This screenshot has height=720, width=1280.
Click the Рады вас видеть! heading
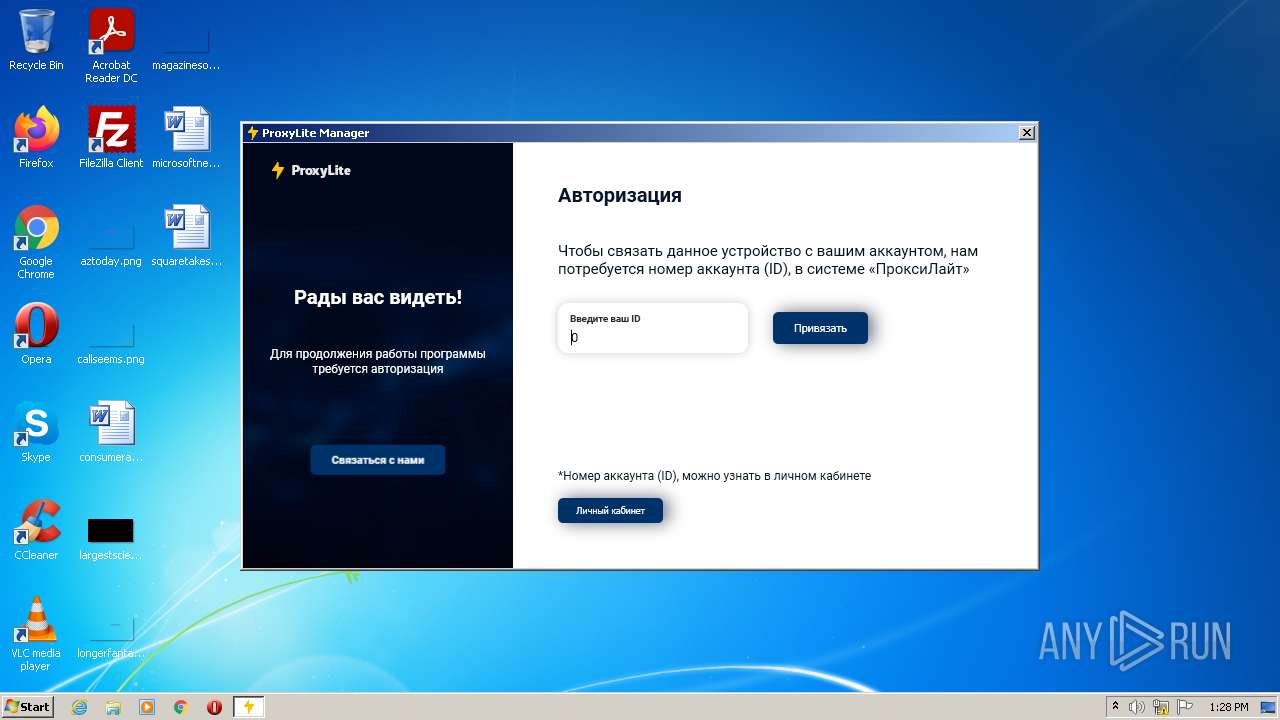(378, 297)
